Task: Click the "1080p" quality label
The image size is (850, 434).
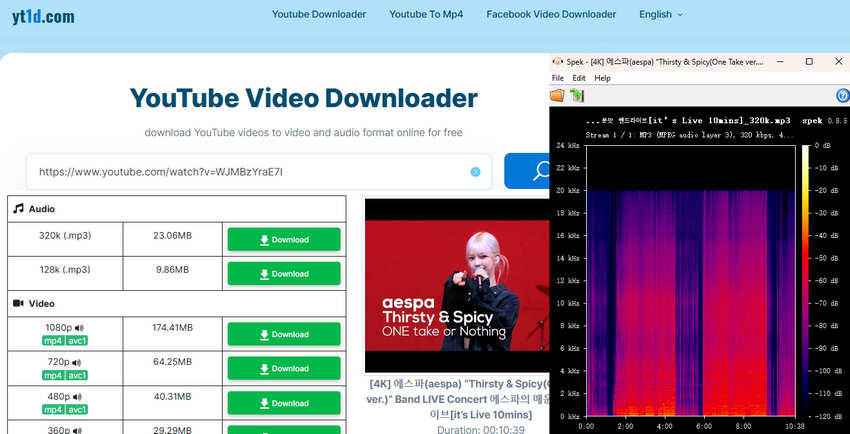Action: (59, 328)
